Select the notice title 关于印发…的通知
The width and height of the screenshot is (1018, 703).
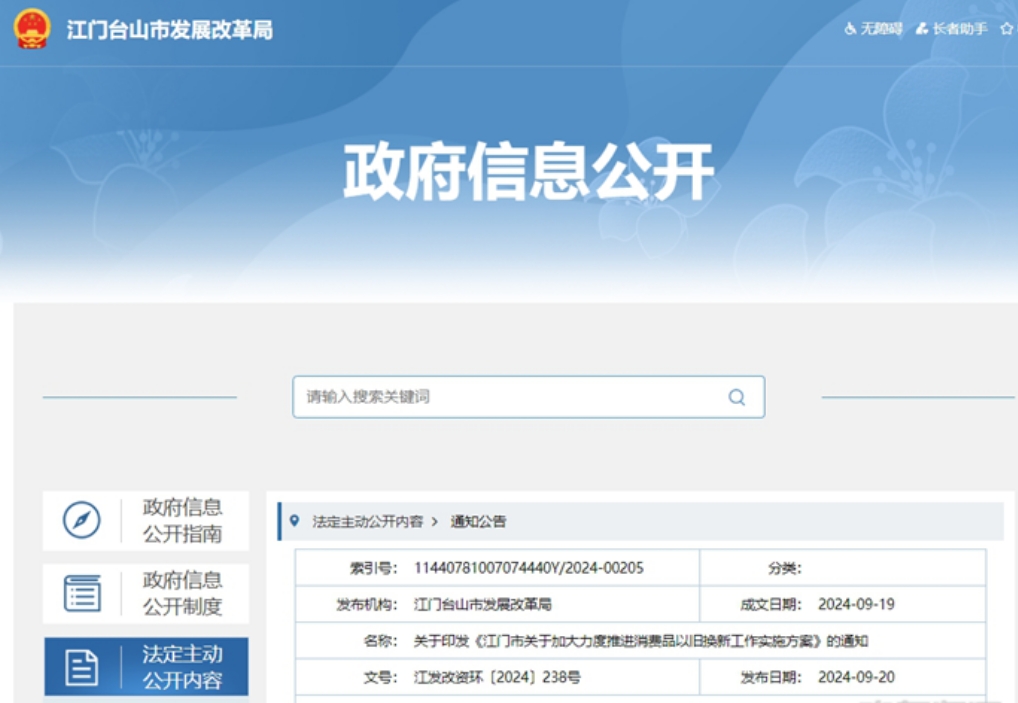point(641,641)
